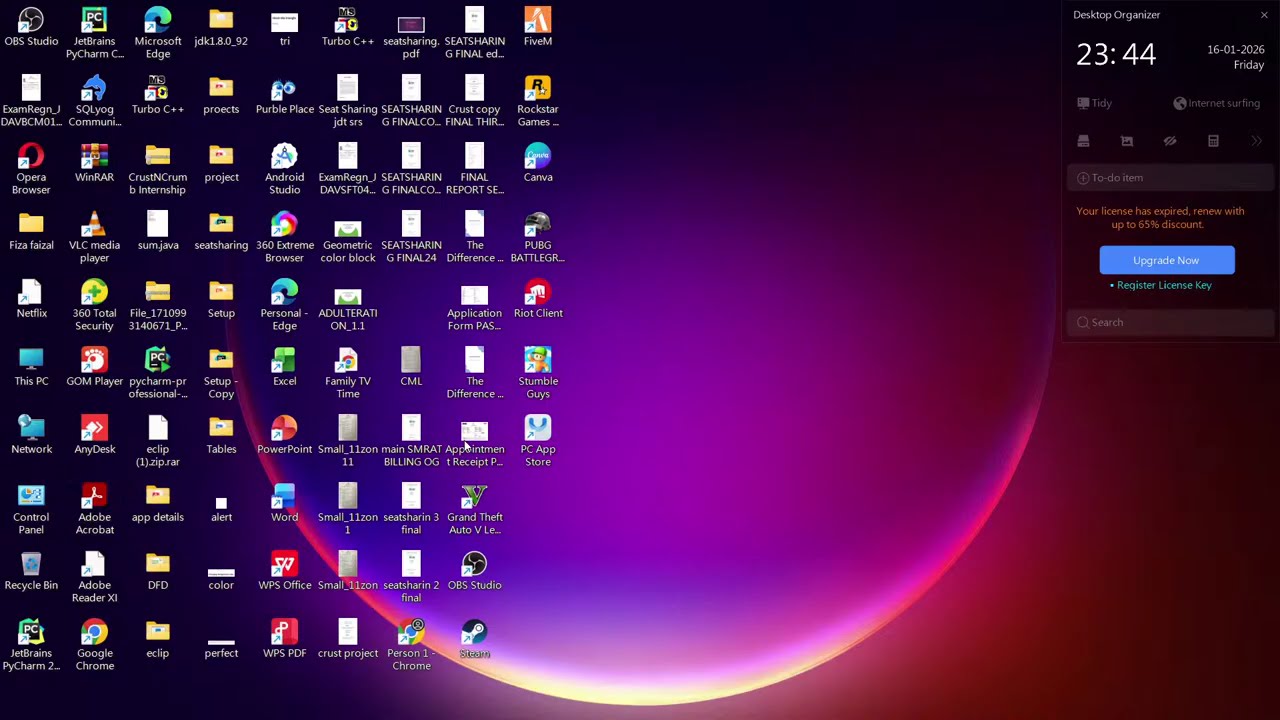Open the Adobe Reader XI icon
The height and width of the screenshot is (720, 1280).
click(x=94, y=577)
